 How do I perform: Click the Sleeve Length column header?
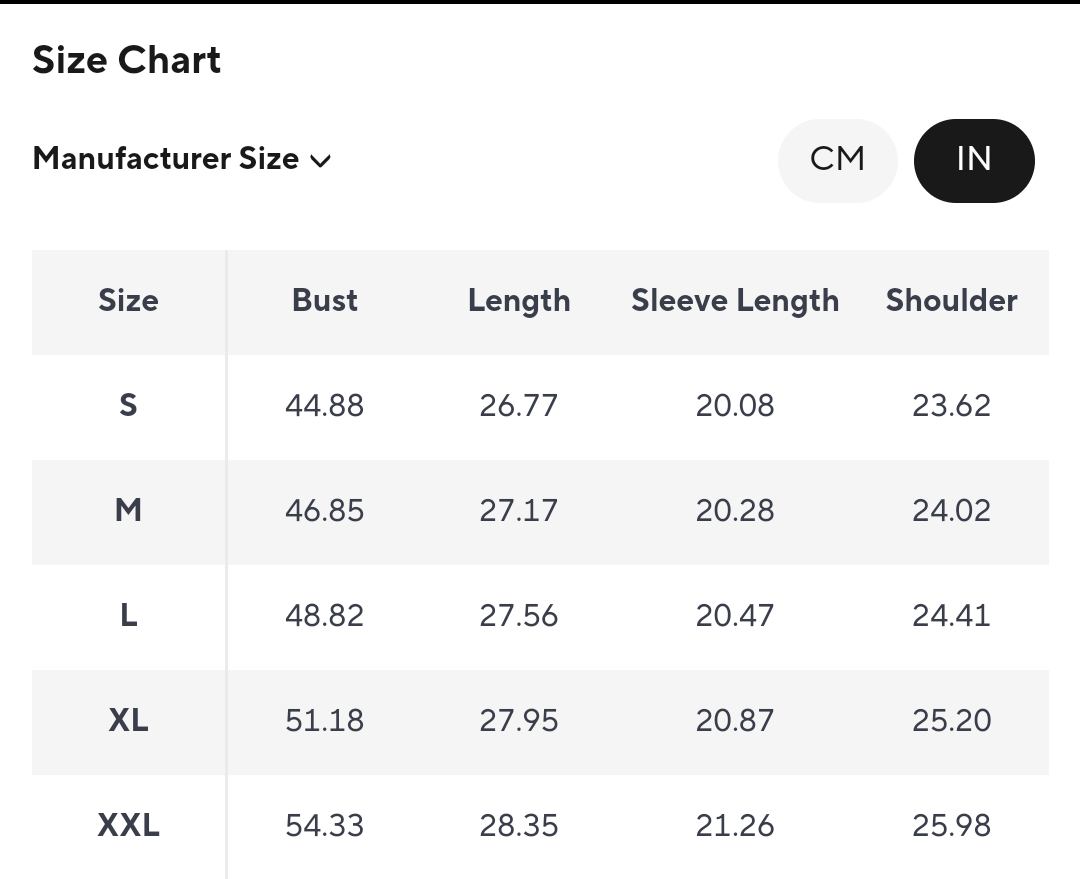coord(735,301)
